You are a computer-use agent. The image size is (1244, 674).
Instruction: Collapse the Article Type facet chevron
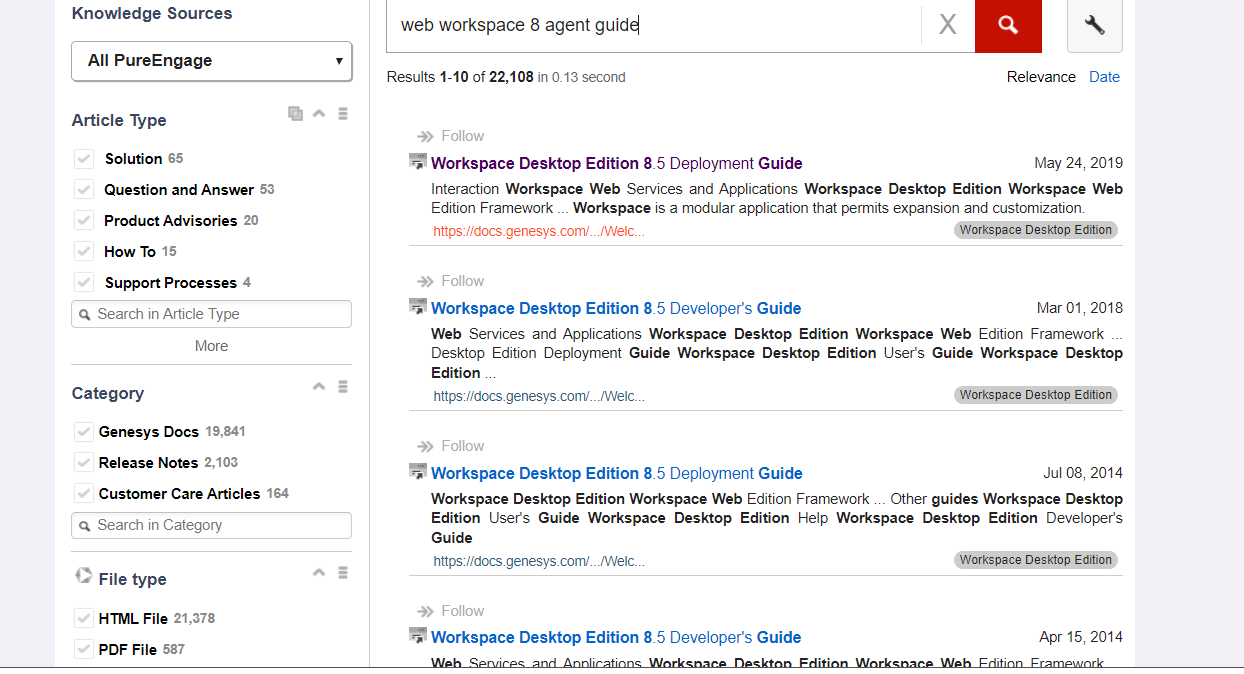pos(319,114)
